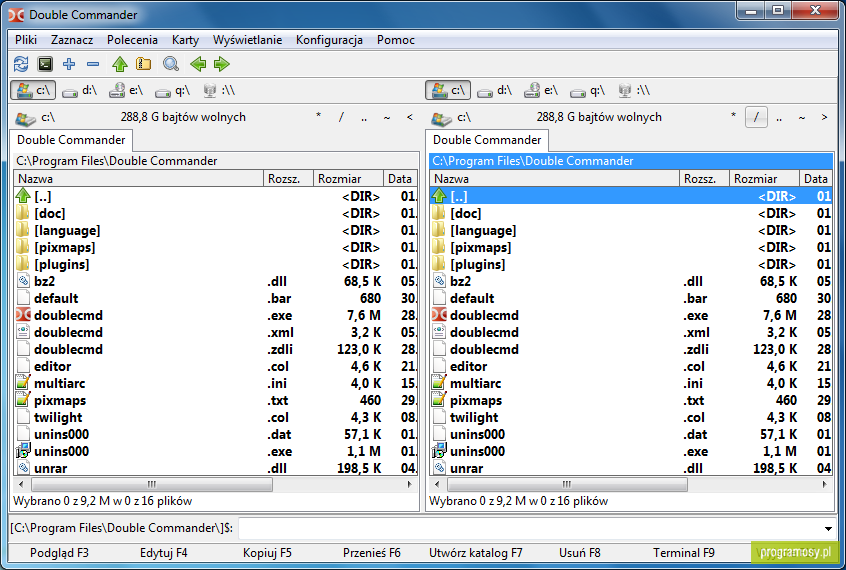
Task: Click the left panel scrollbar left arrow
Action: click(x=21, y=484)
